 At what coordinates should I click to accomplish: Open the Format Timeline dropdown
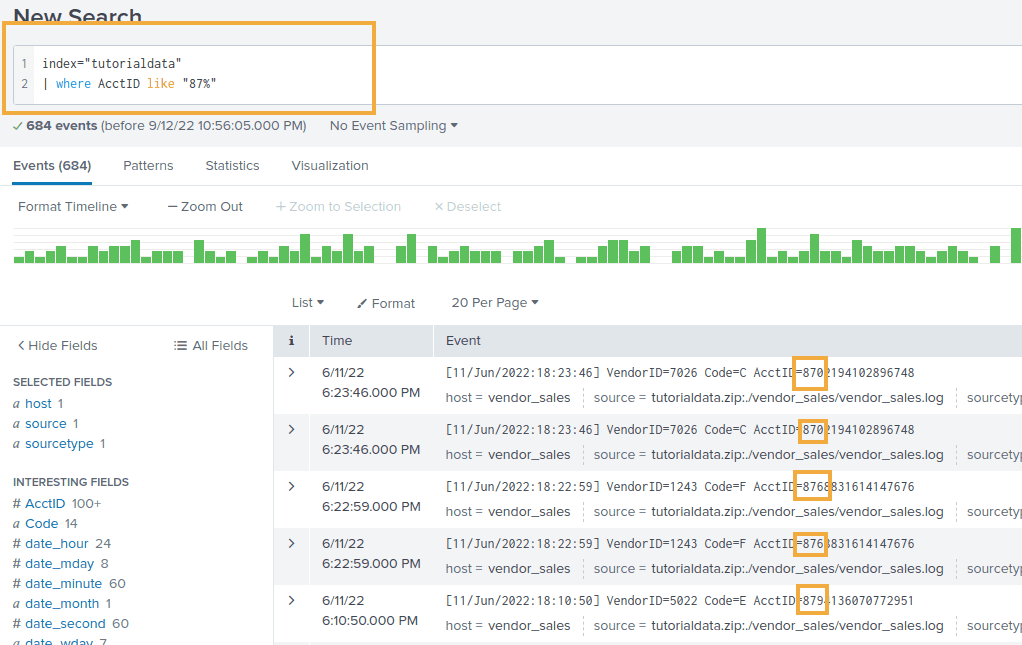(x=72, y=206)
